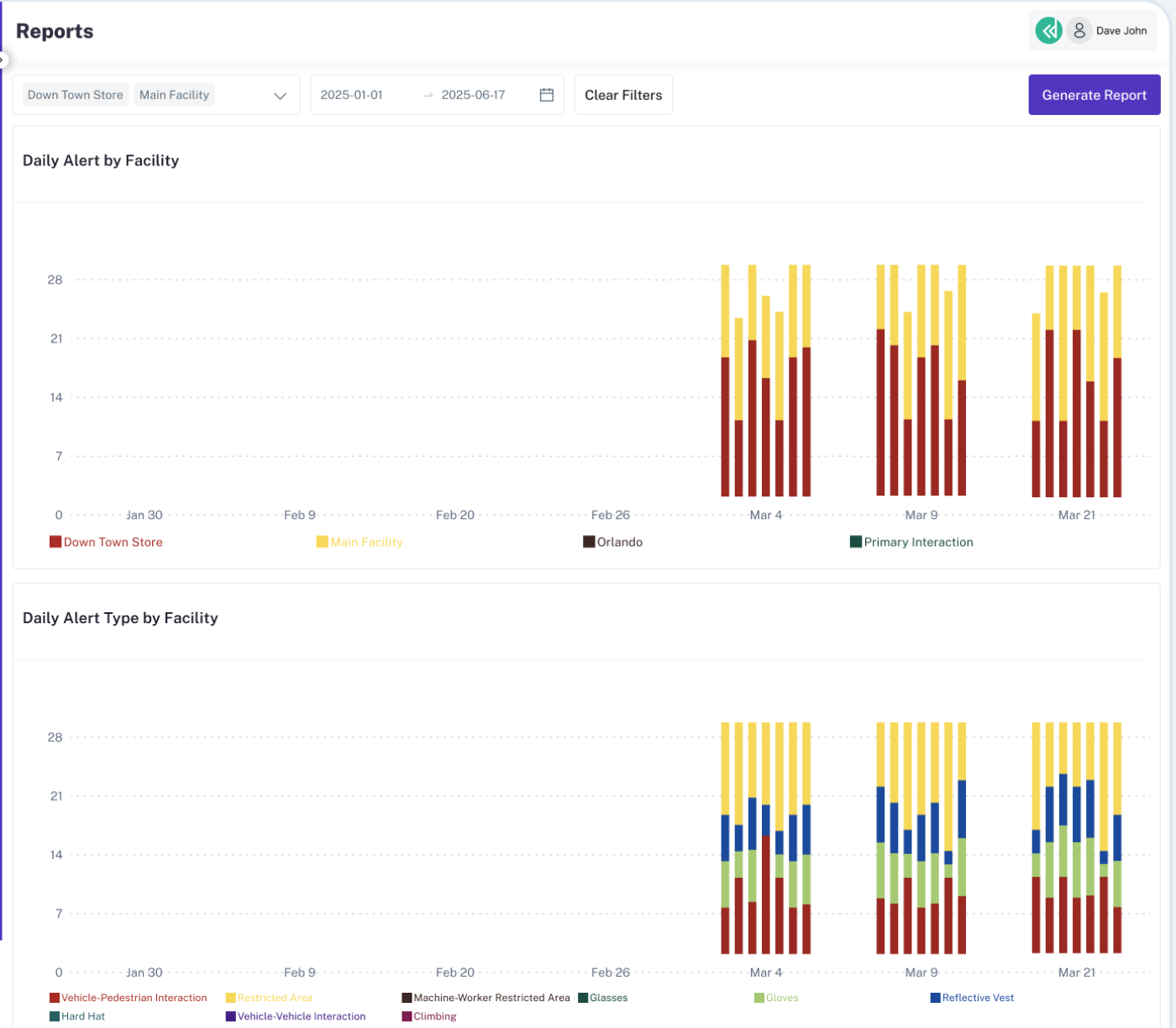This screenshot has height=1028, width=1176.
Task: Click the blue swatch beside Reflective Vest
Action: (935, 997)
